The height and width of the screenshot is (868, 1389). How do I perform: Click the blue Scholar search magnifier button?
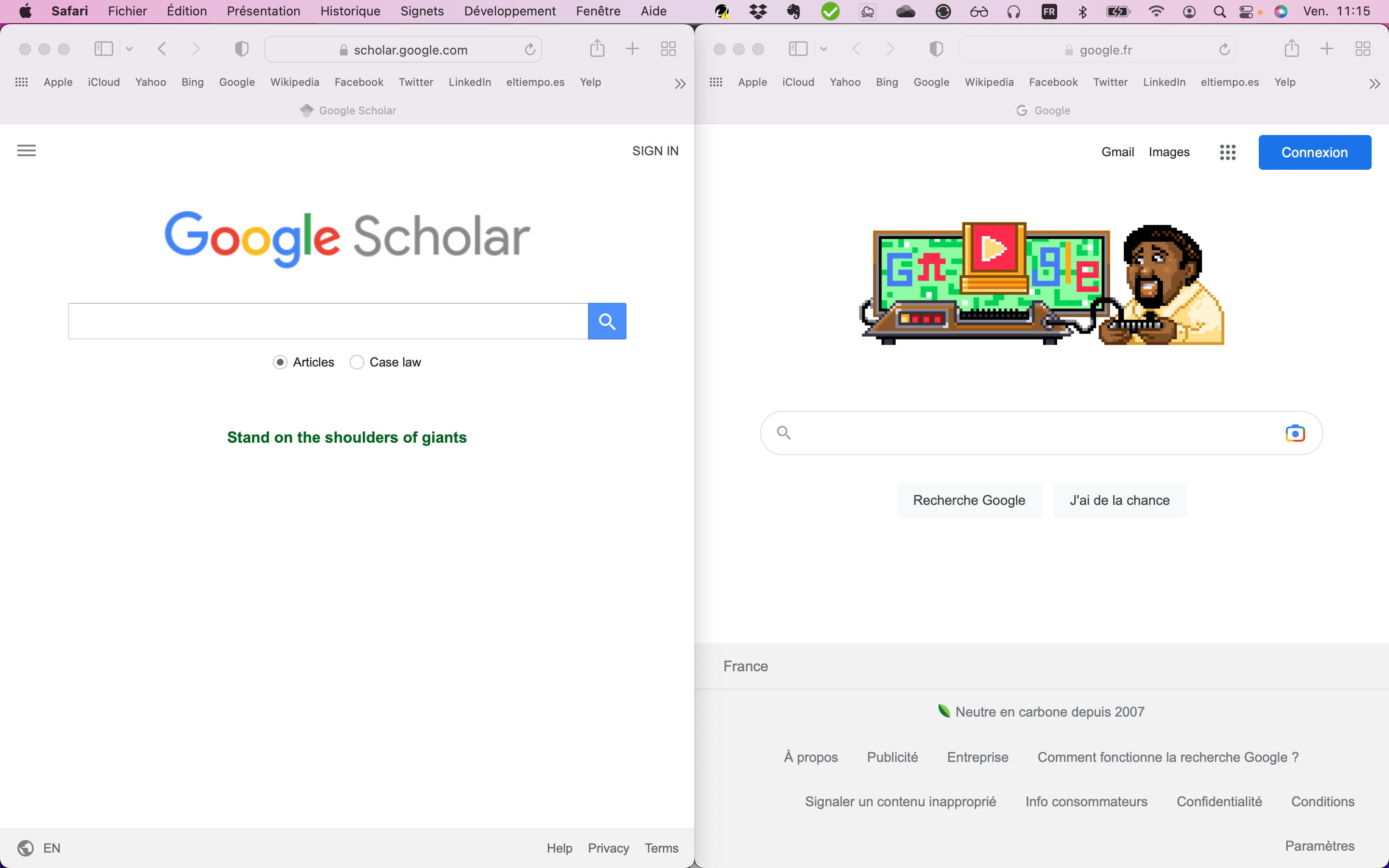click(607, 321)
